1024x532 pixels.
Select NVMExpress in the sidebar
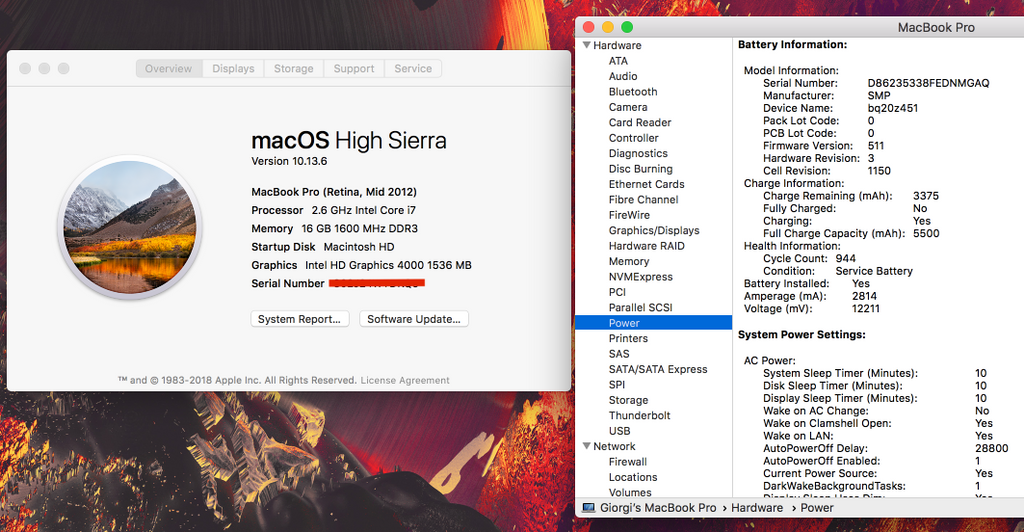coord(641,277)
